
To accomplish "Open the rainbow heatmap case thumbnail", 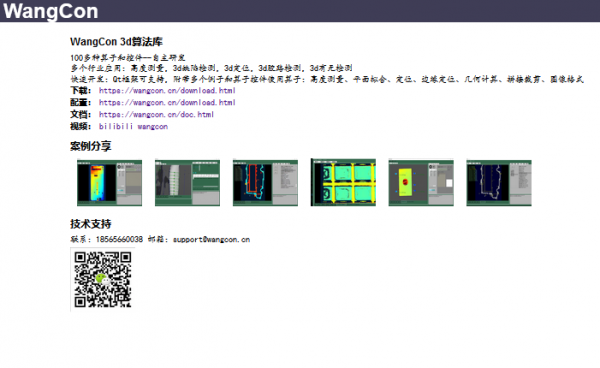I will pos(109,183).
